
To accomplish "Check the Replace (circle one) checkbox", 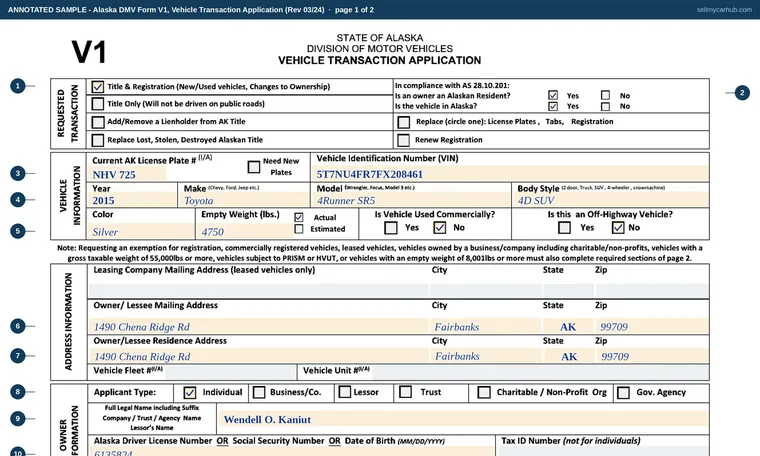I will (x=403, y=122).
